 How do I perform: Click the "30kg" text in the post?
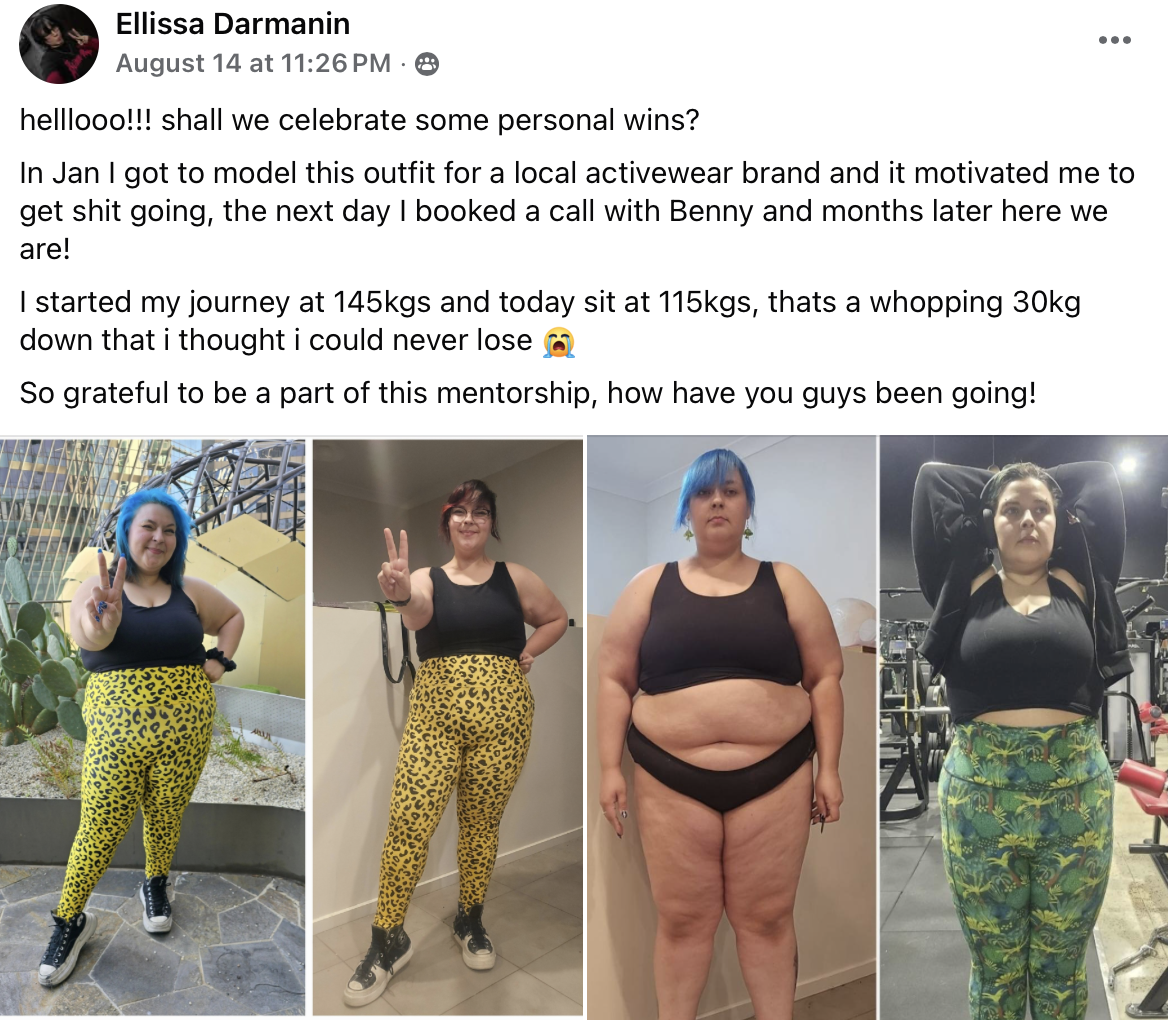pos(1046,302)
